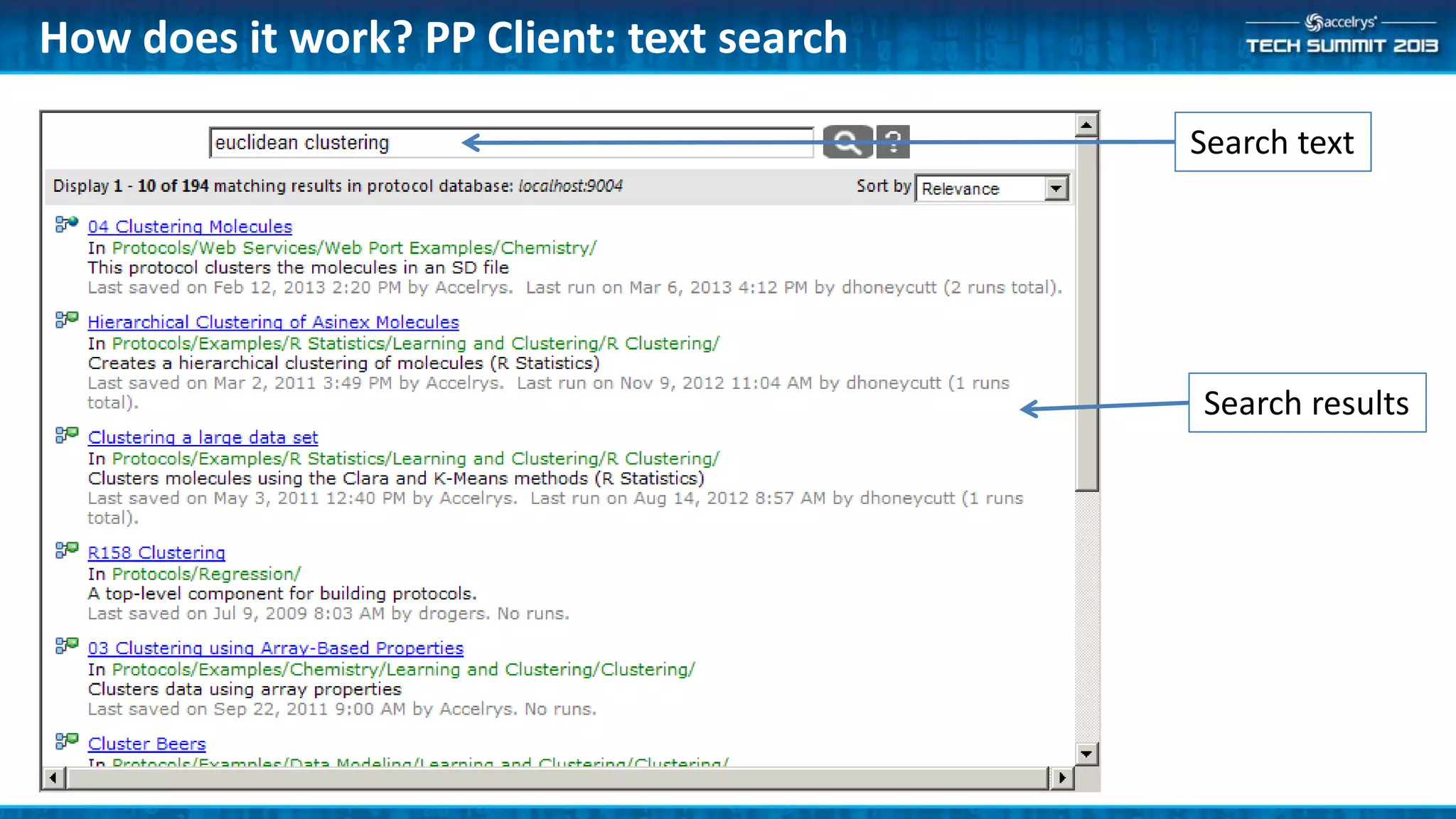Click text 'Clusters data using array properties'
The width and height of the screenshot is (1456, 819).
245,690
